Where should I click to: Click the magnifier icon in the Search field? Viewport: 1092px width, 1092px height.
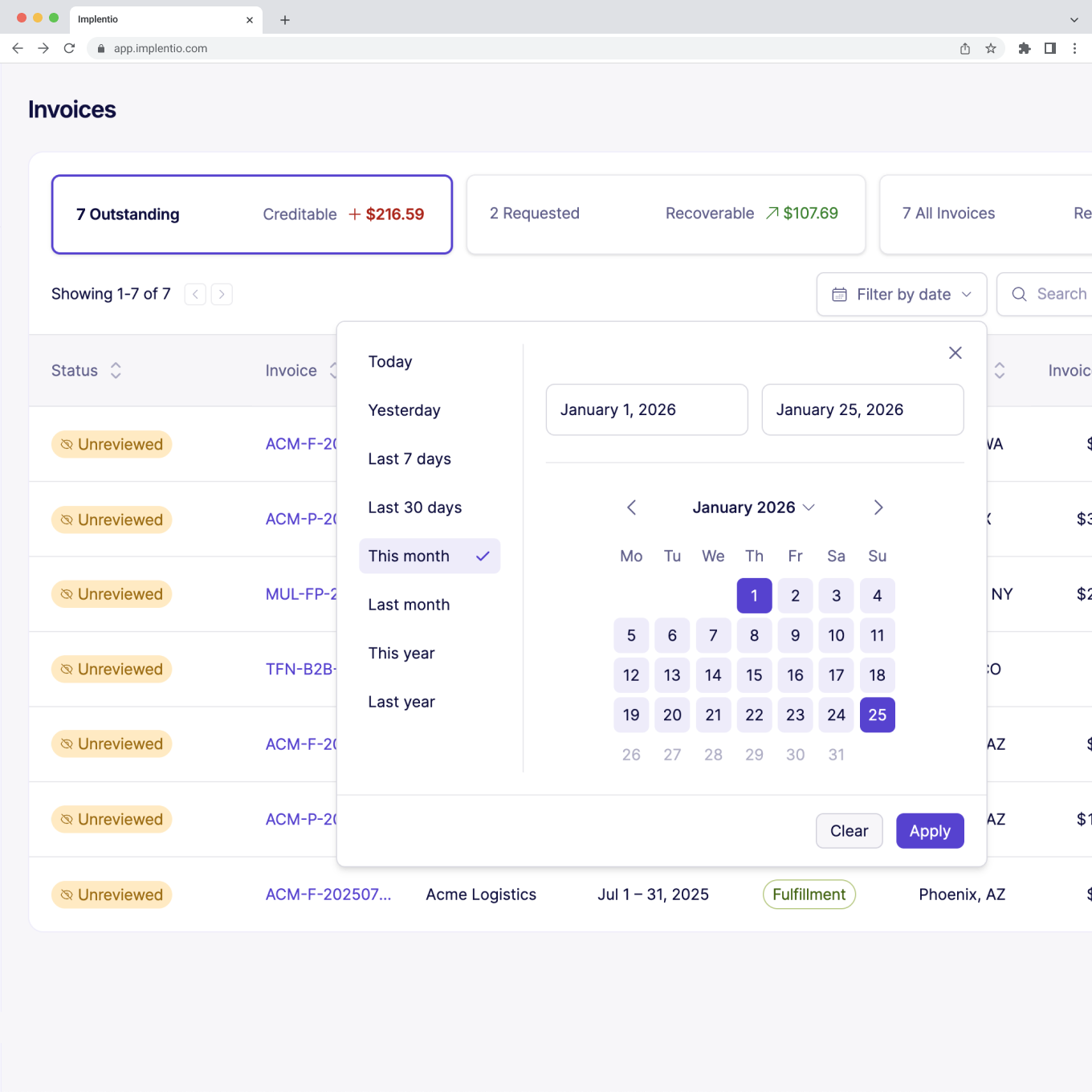point(1019,294)
